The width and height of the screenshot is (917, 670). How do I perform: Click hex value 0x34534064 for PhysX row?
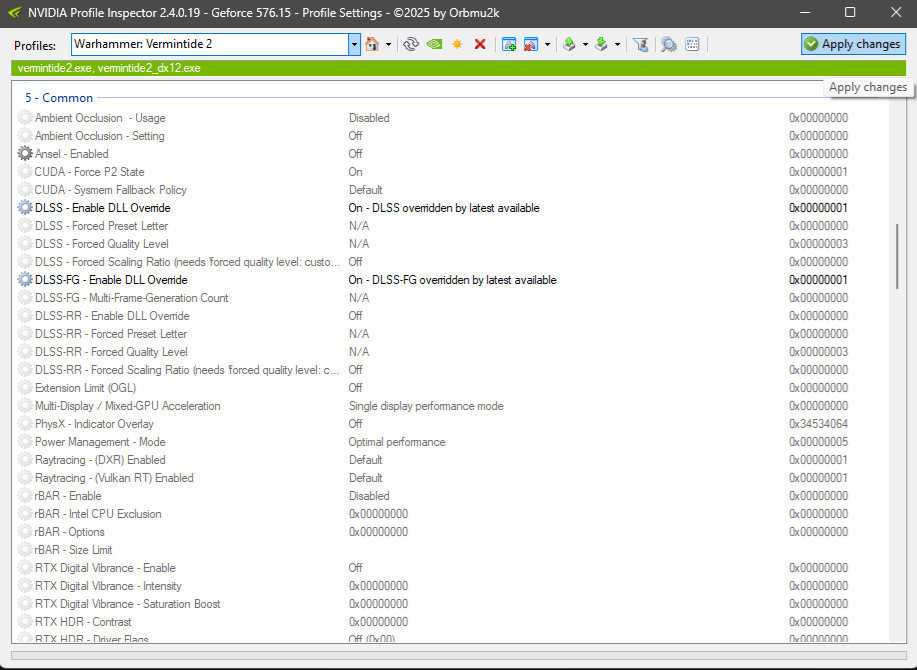(818, 424)
